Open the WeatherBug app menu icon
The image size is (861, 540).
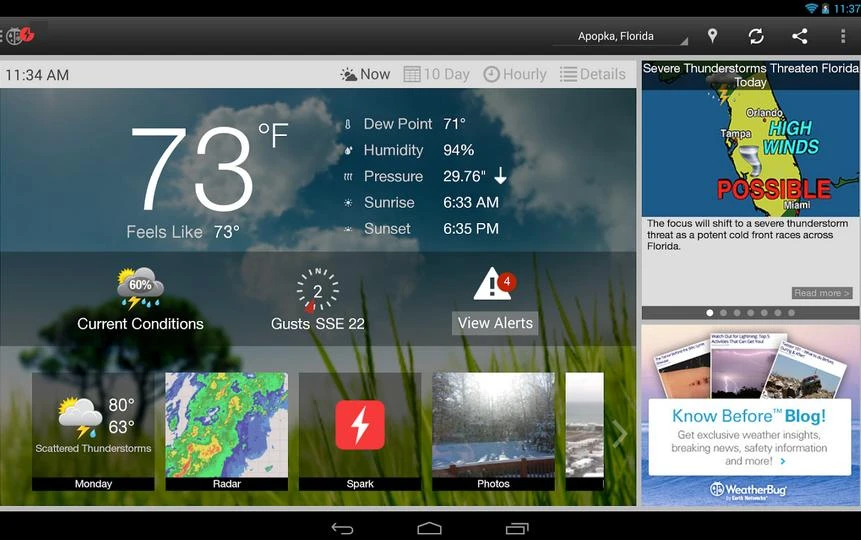[x=19, y=36]
